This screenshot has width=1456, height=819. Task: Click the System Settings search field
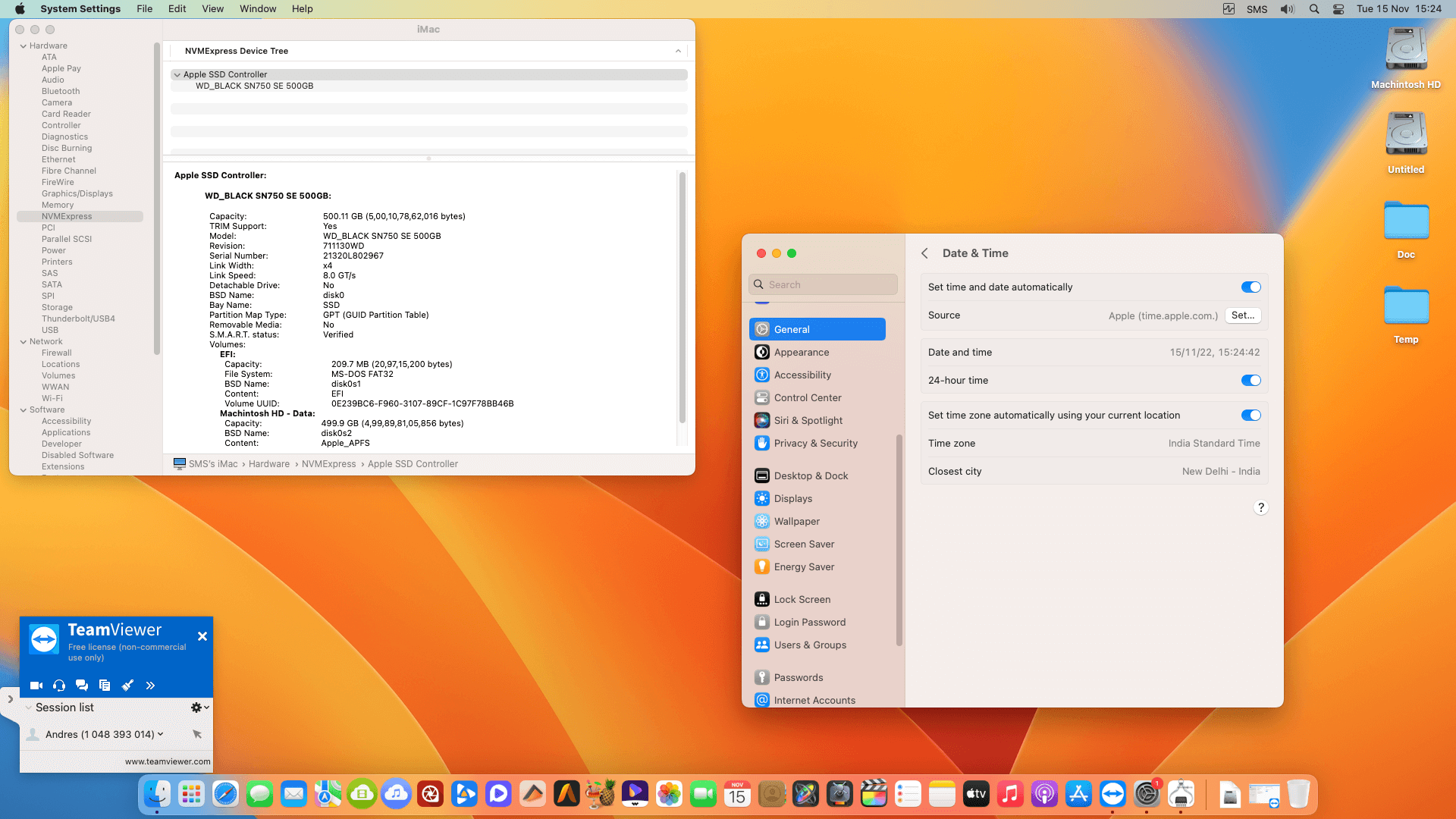coord(823,284)
